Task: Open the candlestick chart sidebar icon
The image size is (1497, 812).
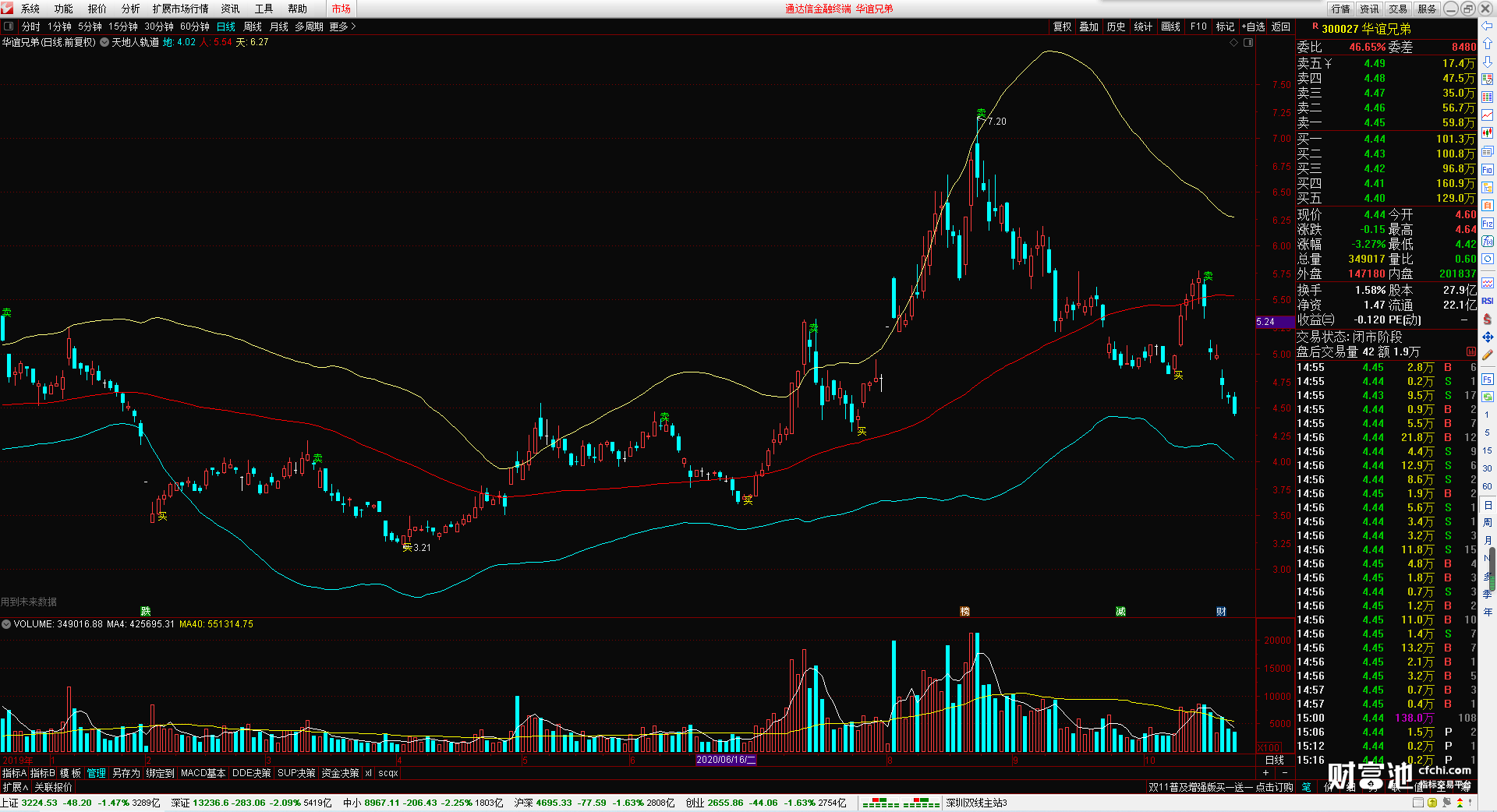Action: pos(1488,133)
